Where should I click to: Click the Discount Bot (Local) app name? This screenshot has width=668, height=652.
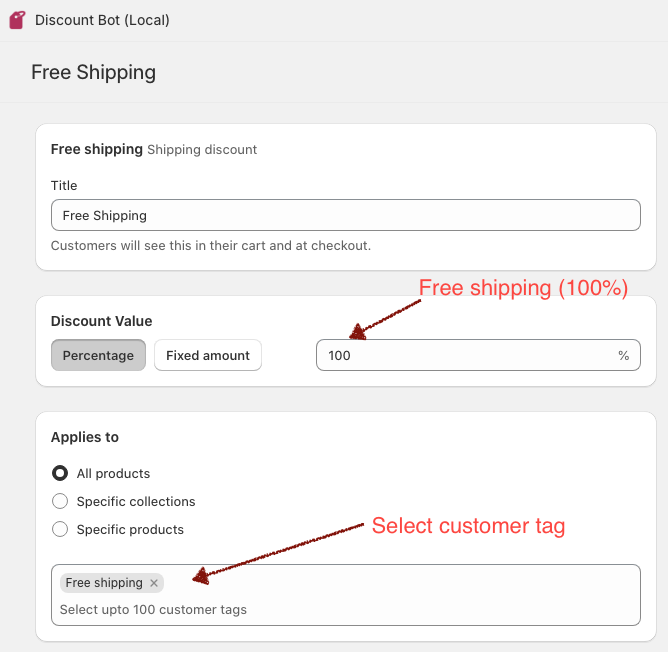[102, 20]
